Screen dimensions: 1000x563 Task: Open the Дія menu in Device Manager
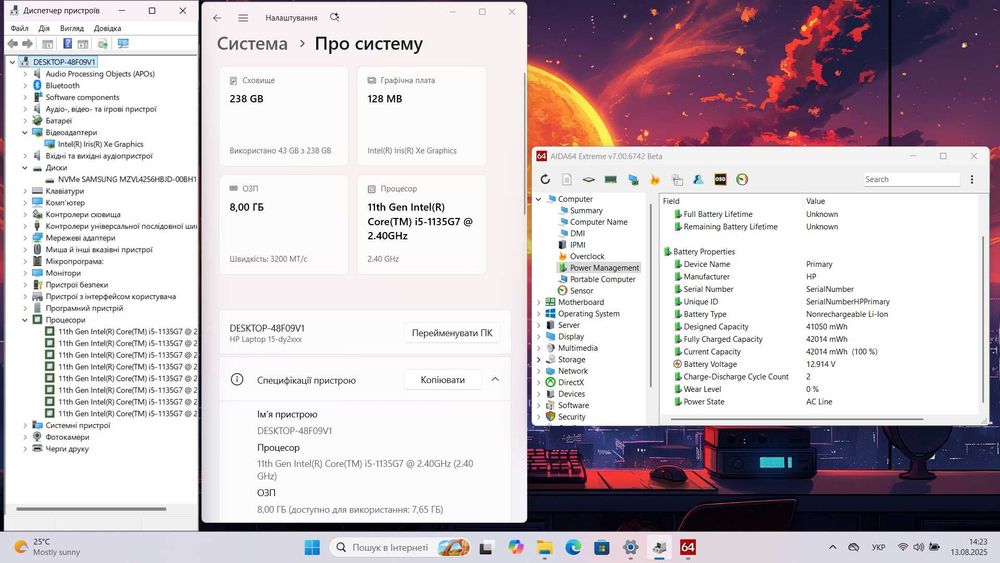click(x=44, y=28)
